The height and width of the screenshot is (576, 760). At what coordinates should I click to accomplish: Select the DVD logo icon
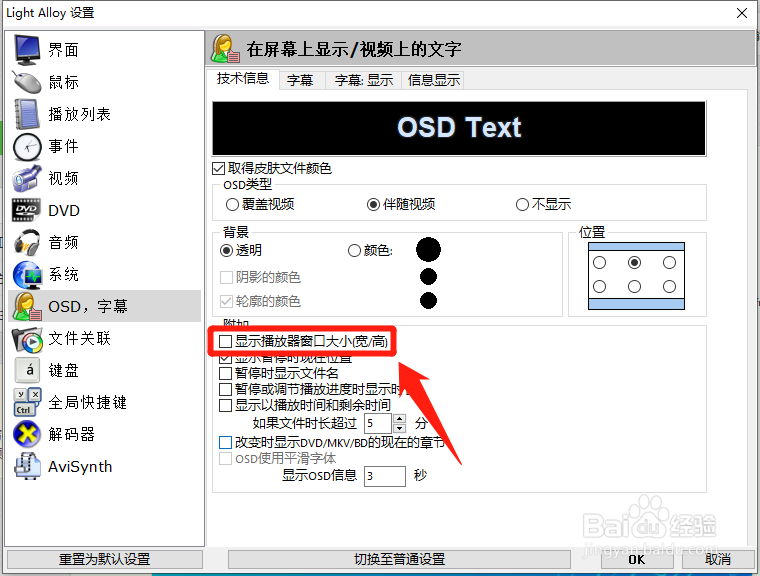pyautogui.click(x=27, y=210)
